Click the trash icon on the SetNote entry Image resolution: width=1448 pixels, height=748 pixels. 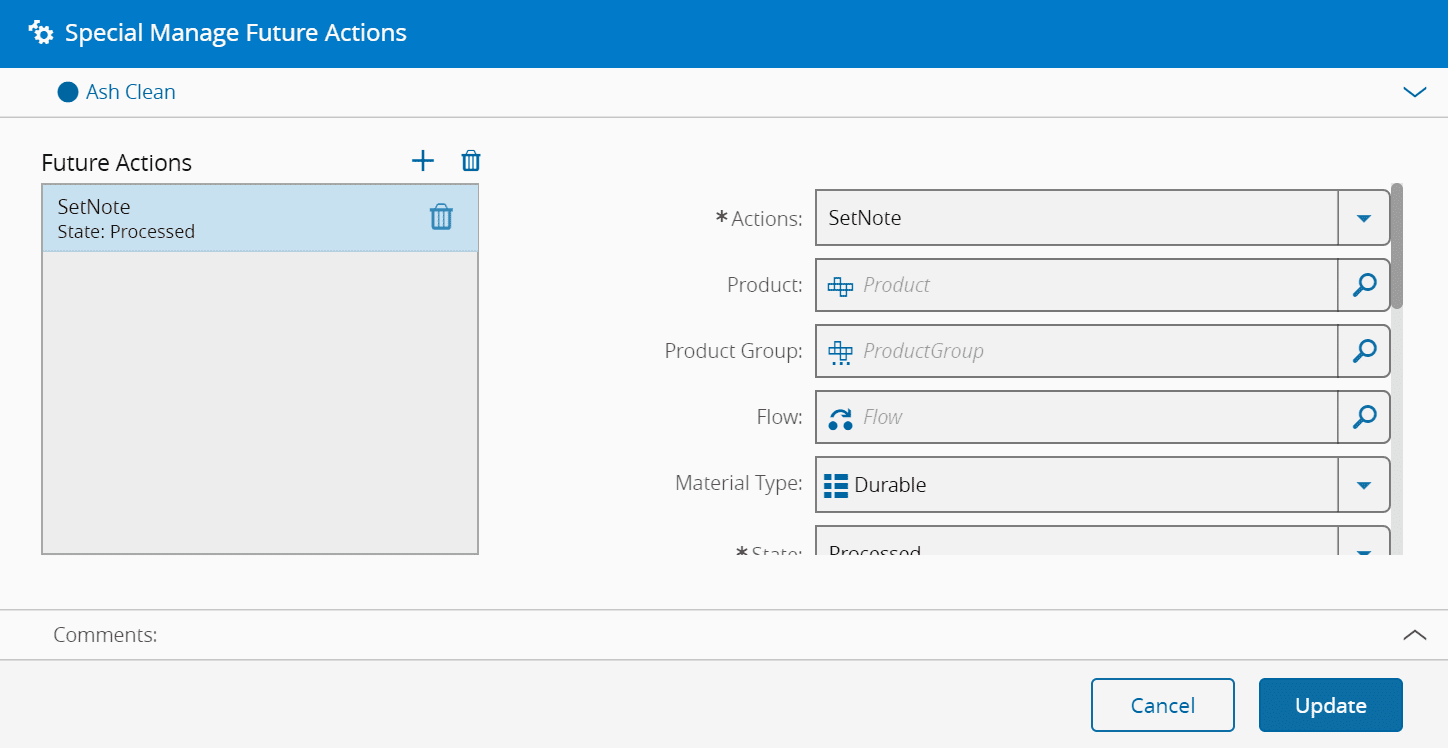(x=441, y=217)
